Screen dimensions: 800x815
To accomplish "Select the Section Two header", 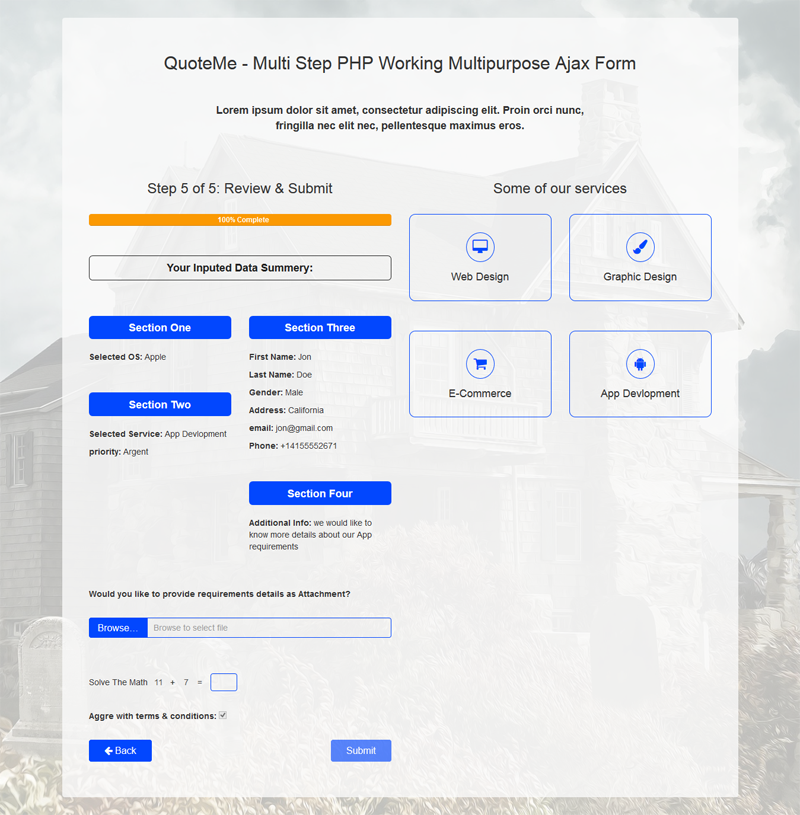I will click(160, 404).
